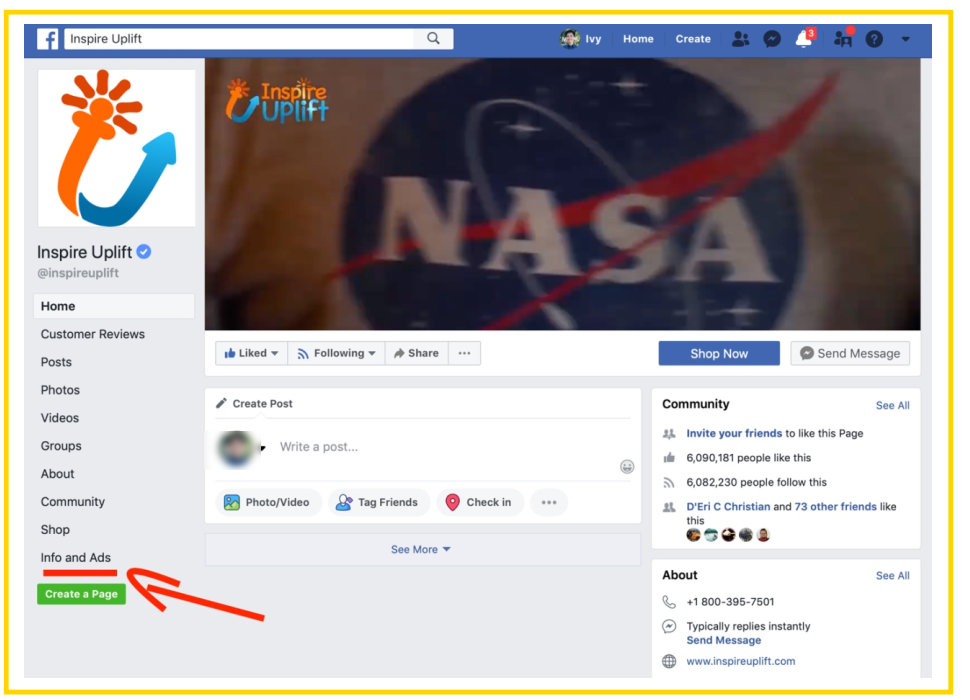Open the friend requests icon
This screenshot has width=970, height=700.
point(740,39)
